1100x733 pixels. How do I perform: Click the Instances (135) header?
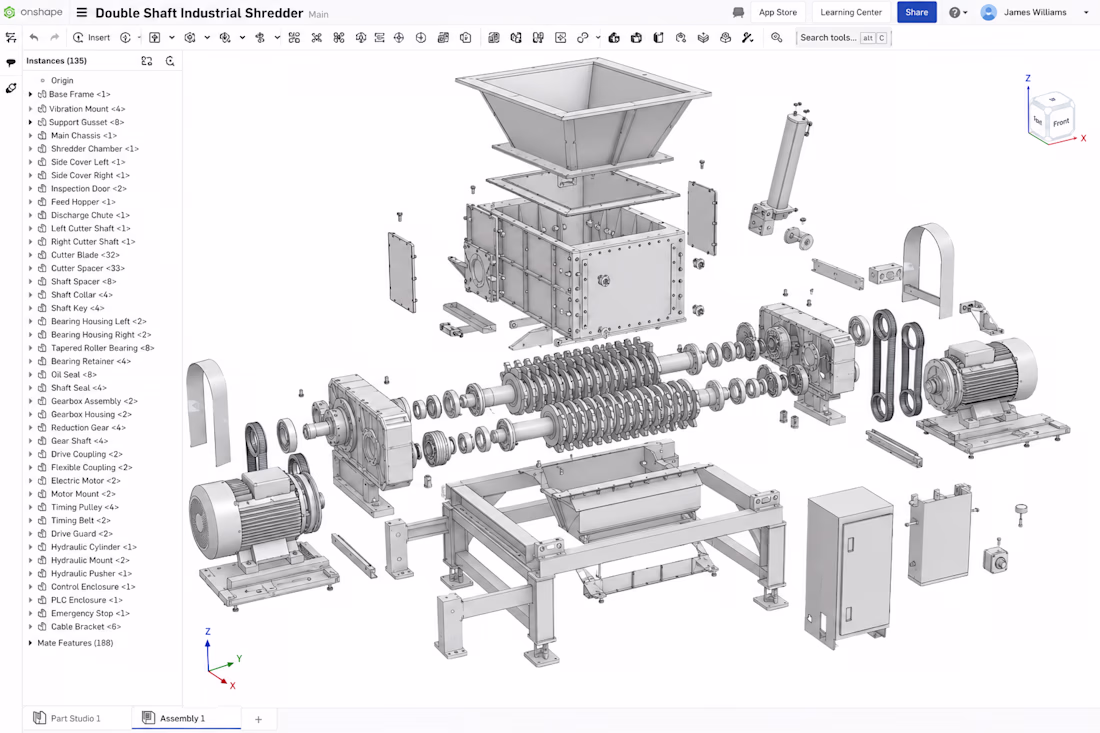pos(56,61)
